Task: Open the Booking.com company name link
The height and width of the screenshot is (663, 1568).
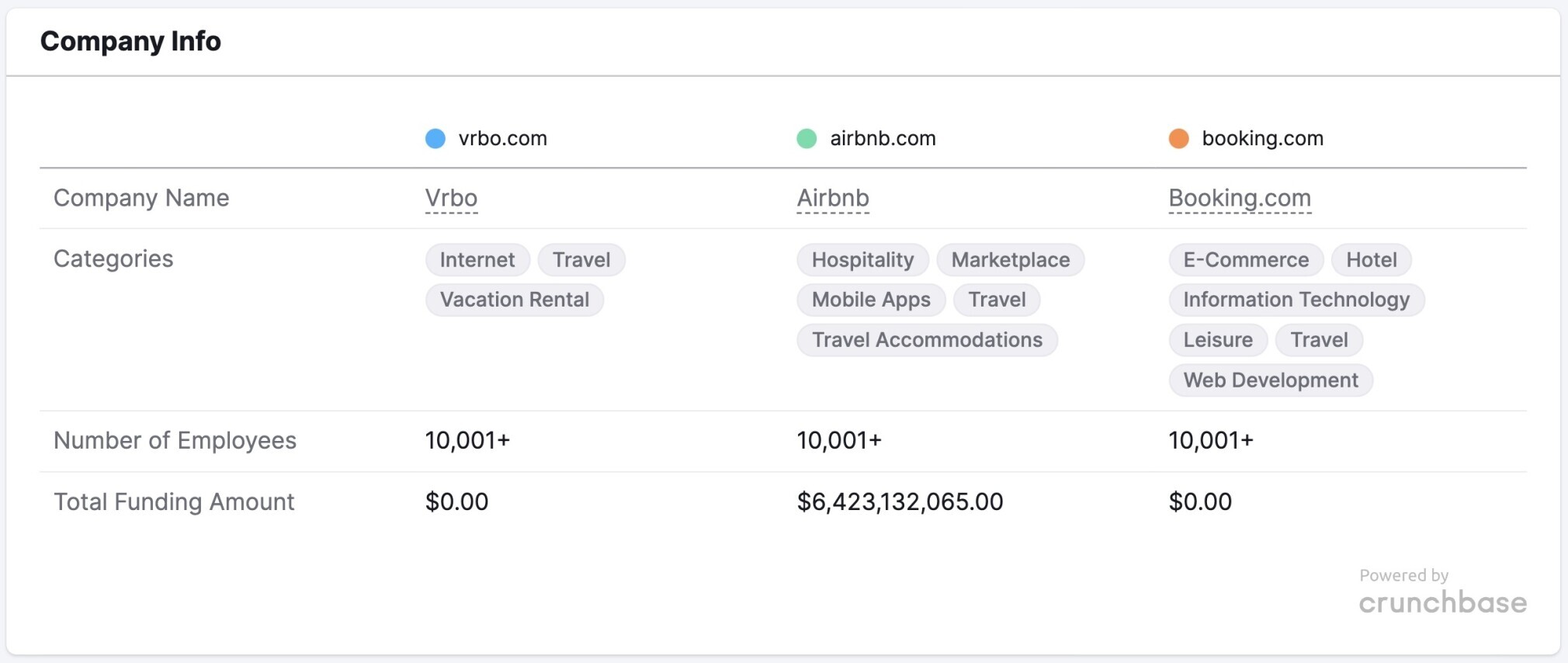Action: pyautogui.click(x=1239, y=199)
